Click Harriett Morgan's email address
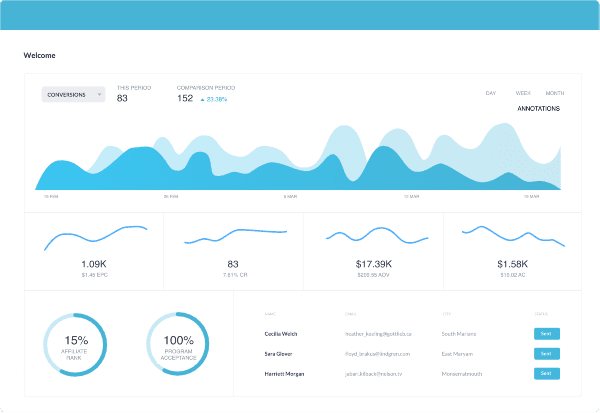Screen dimensions: 600x413 tap(369, 373)
